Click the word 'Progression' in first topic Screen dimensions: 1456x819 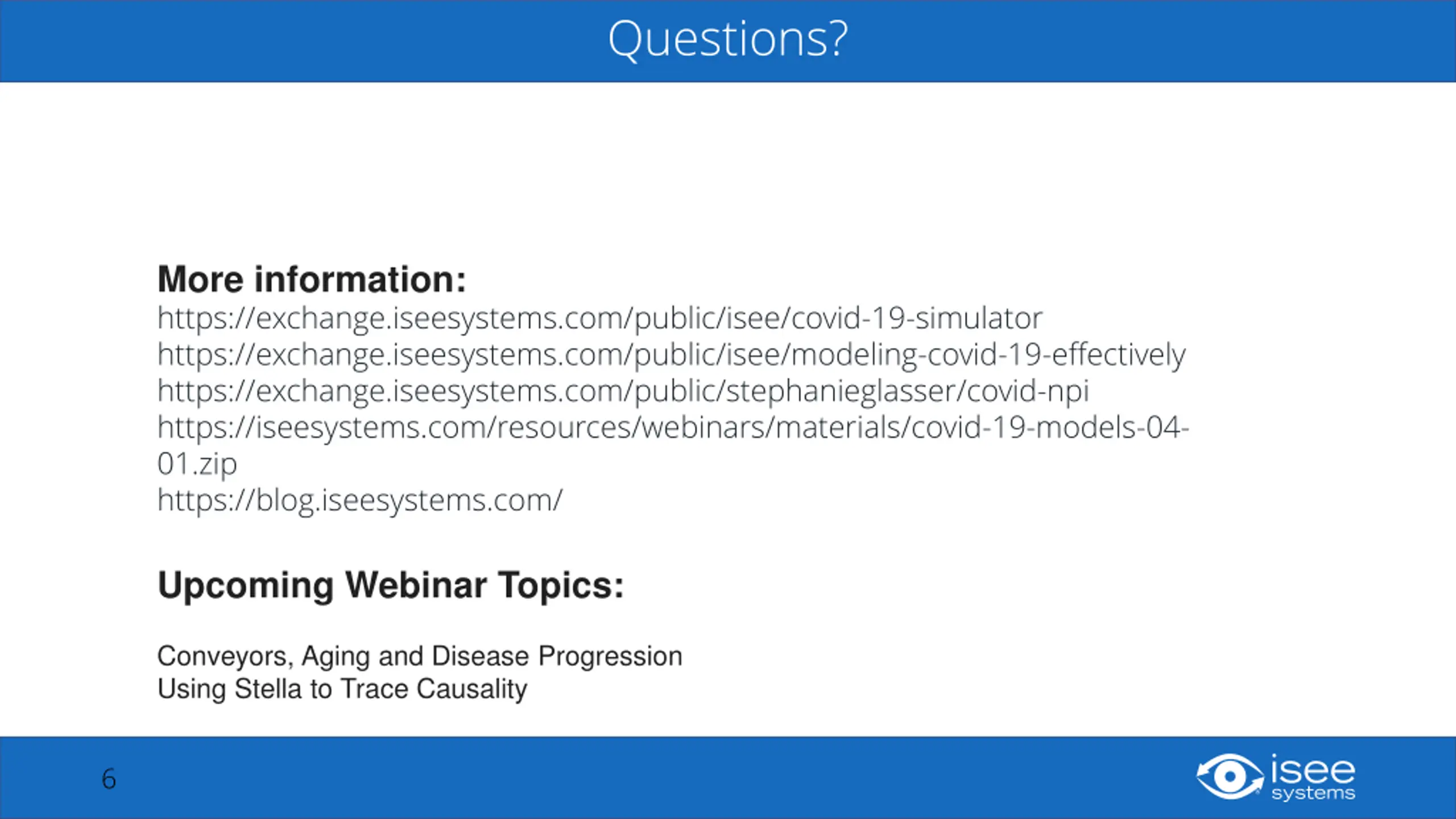(x=610, y=656)
